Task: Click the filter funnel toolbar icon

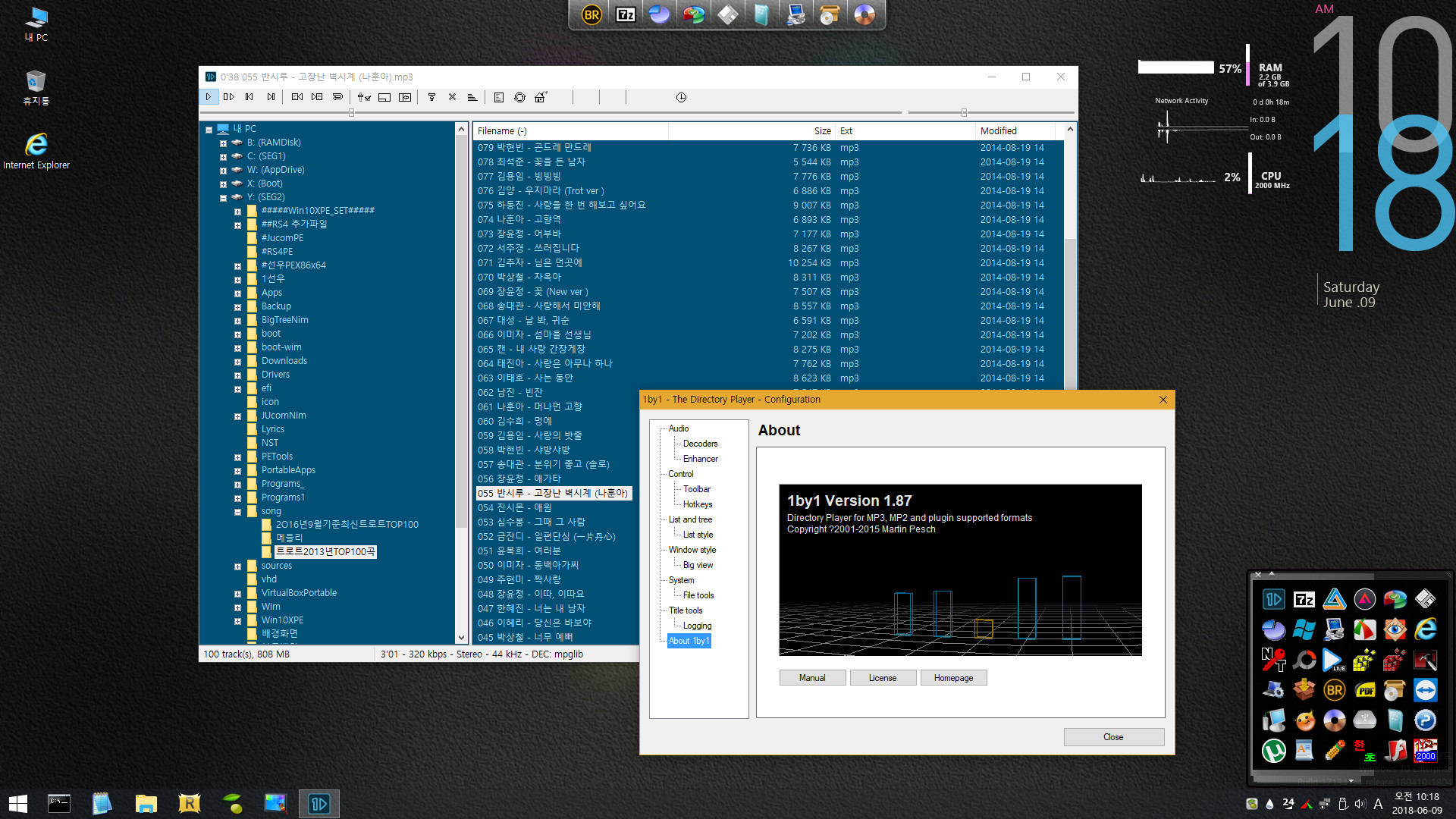Action: 431,97
